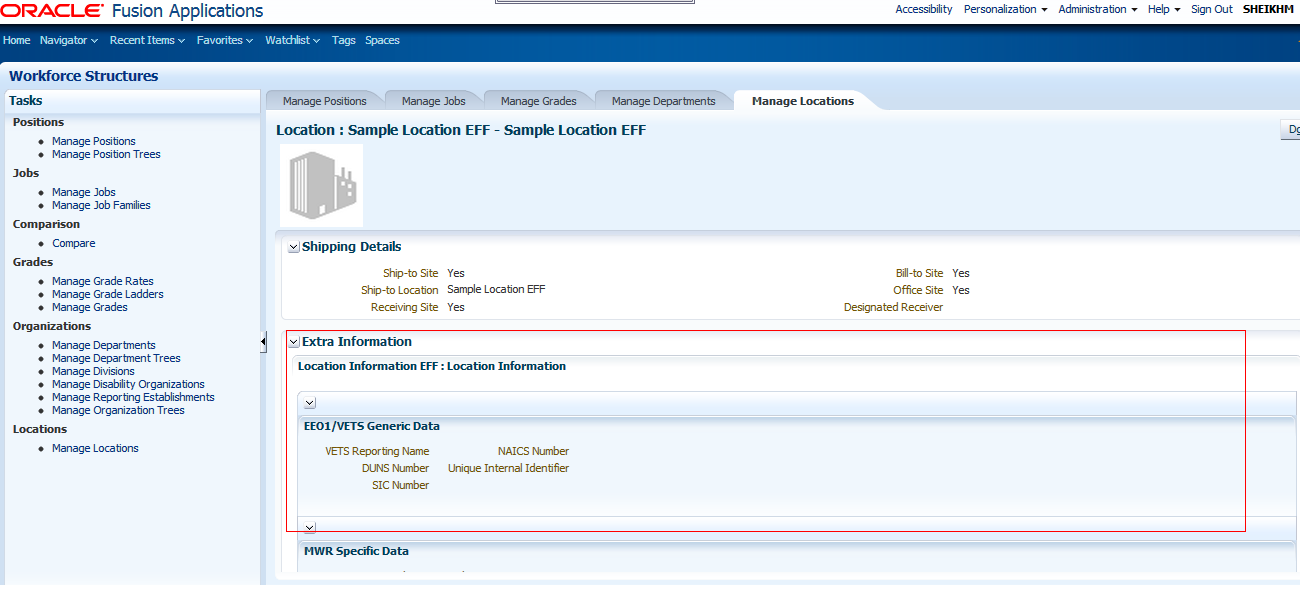Collapse the Tasks pane using the arrow handle
This screenshot has width=1300, height=597.
[x=263, y=341]
